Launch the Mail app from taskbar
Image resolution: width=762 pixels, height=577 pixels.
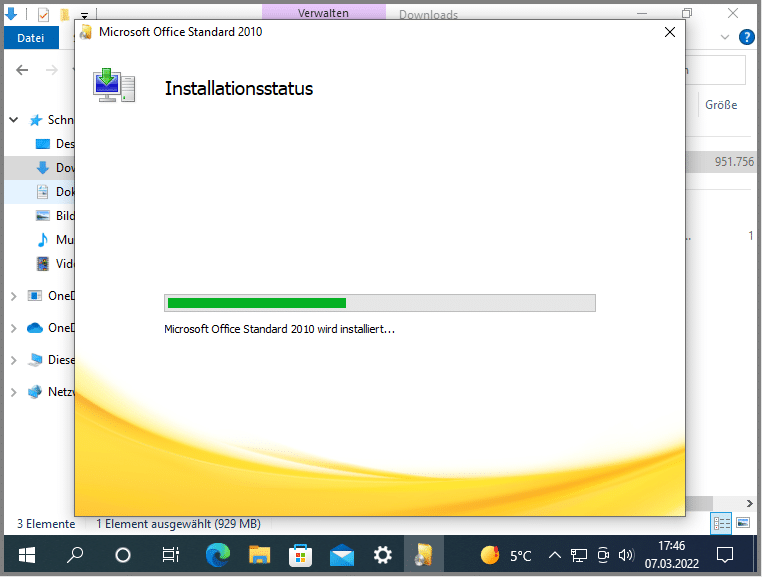click(x=342, y=554)
